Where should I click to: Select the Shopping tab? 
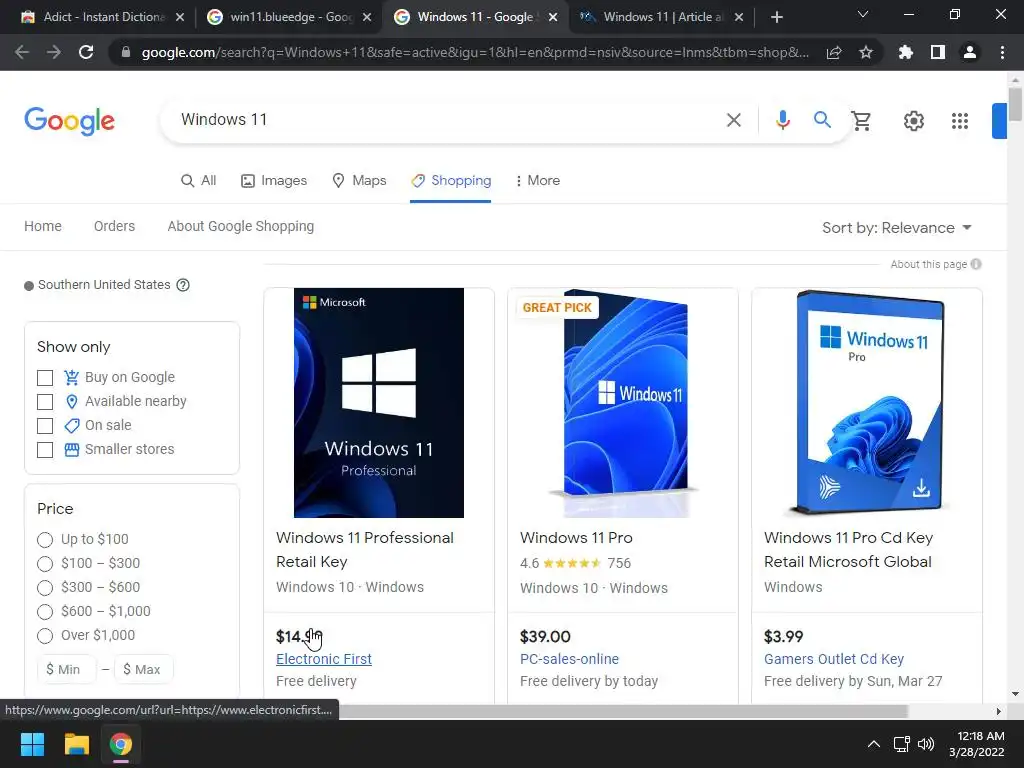(451, 180)
